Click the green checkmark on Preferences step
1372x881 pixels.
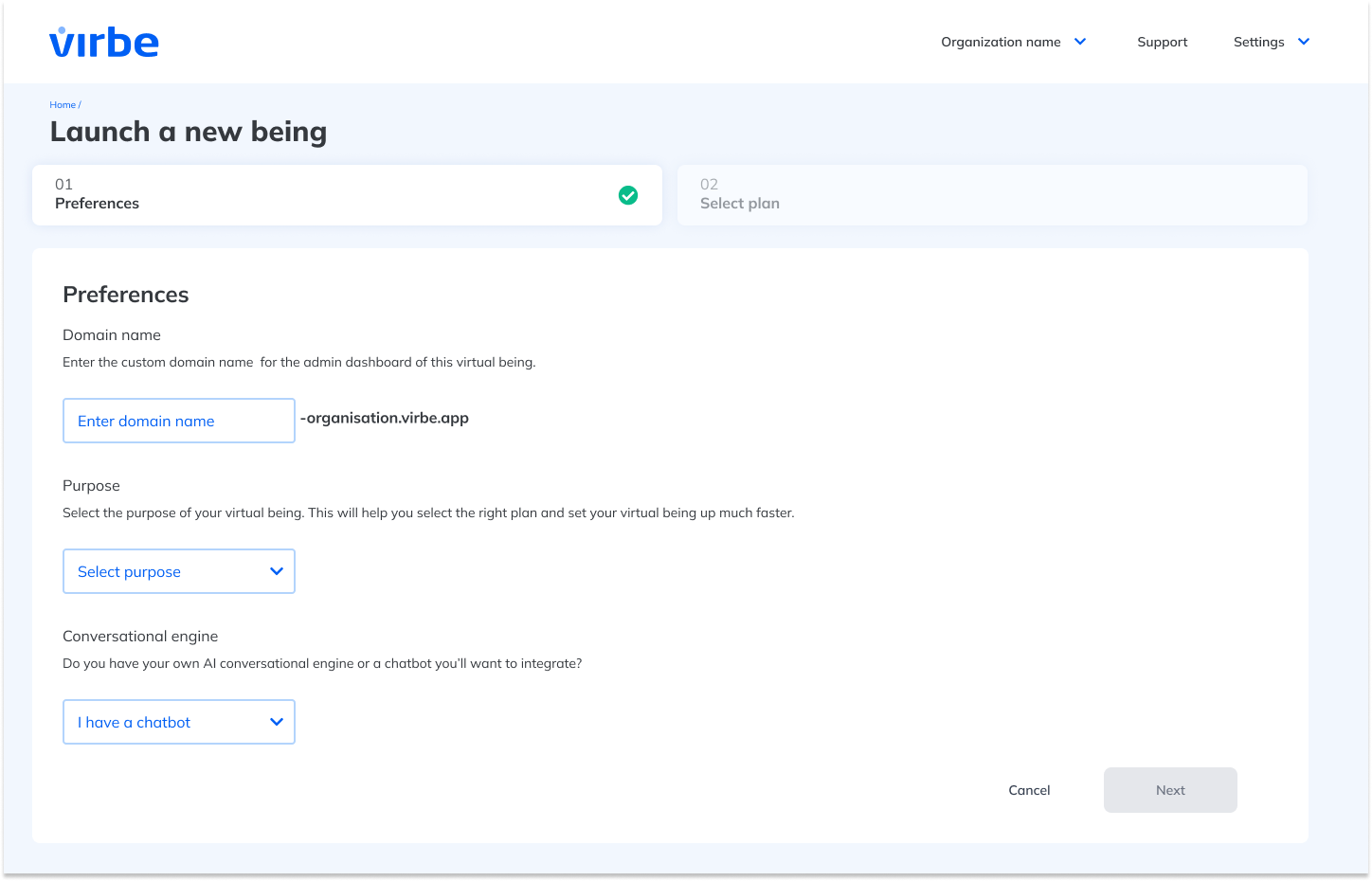(x=628, y=195)
